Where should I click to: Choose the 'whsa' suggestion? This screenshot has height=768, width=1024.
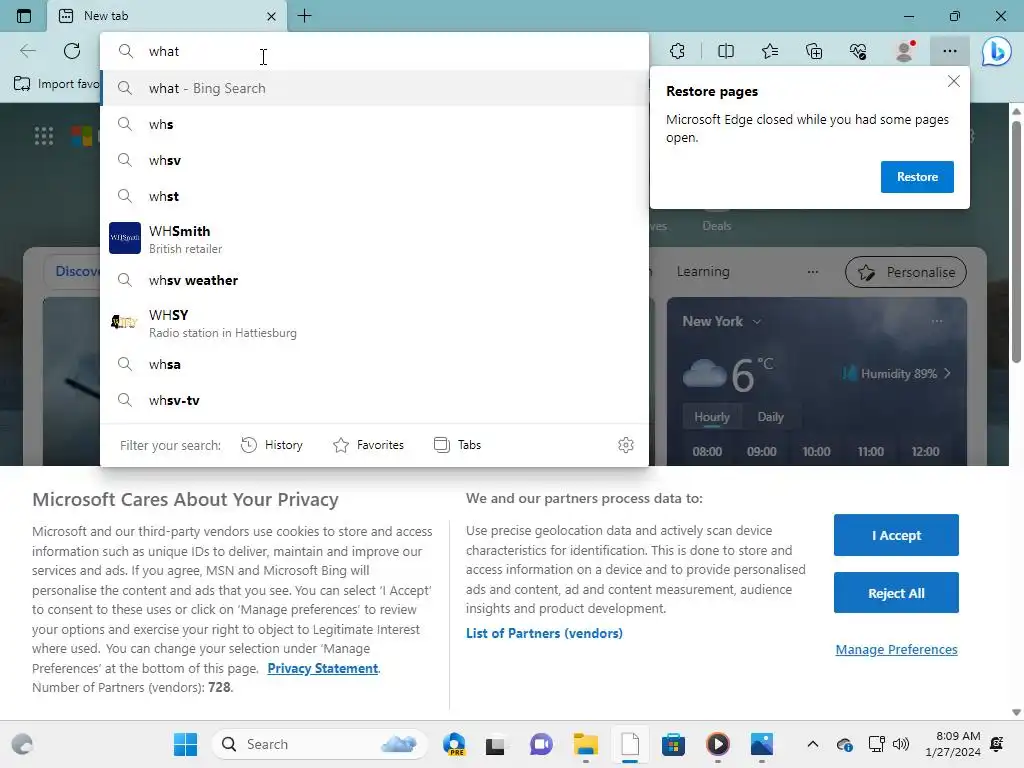pos(375,364)
